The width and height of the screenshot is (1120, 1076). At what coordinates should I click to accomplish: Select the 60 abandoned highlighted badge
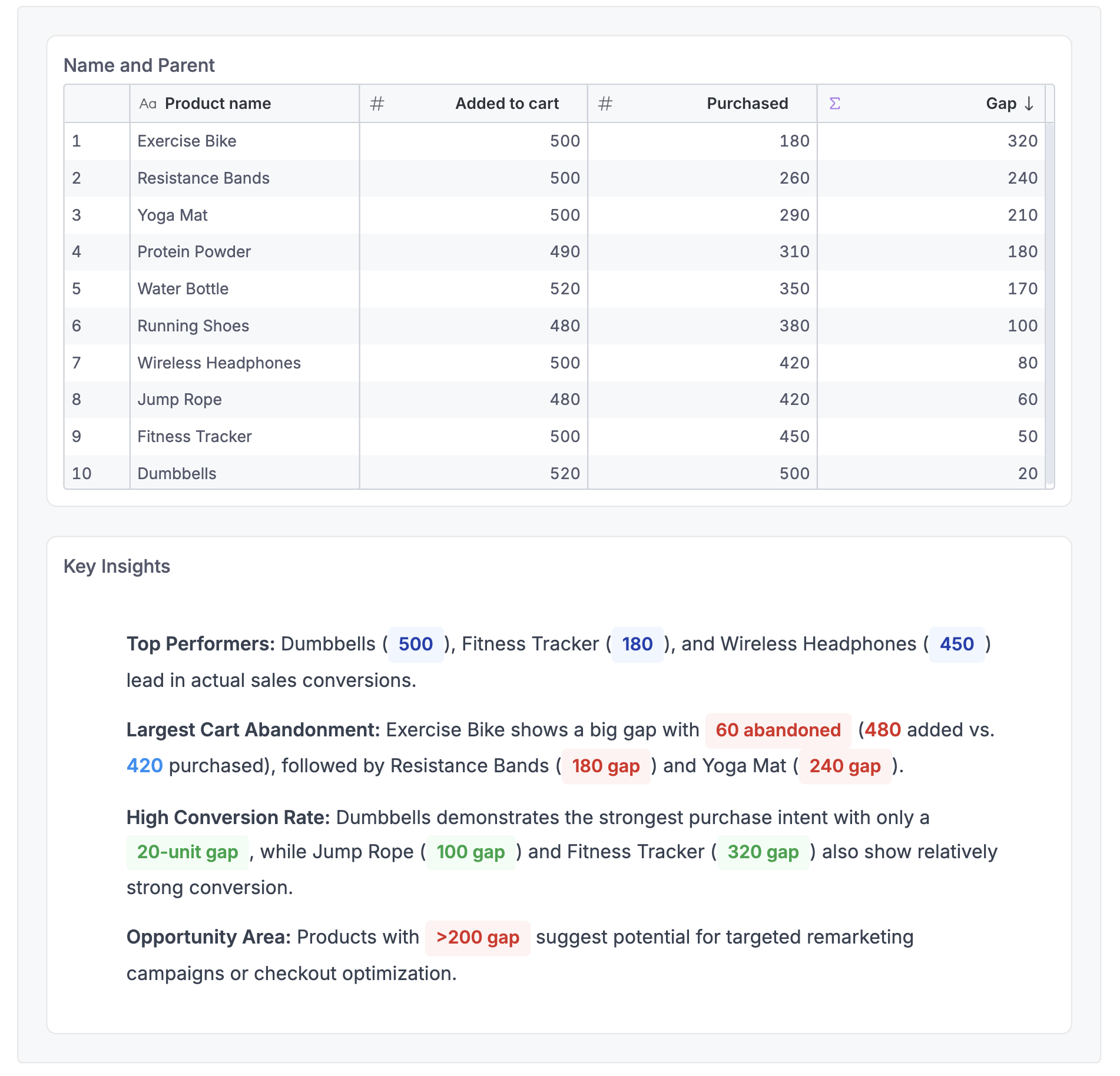click(777, 730)
